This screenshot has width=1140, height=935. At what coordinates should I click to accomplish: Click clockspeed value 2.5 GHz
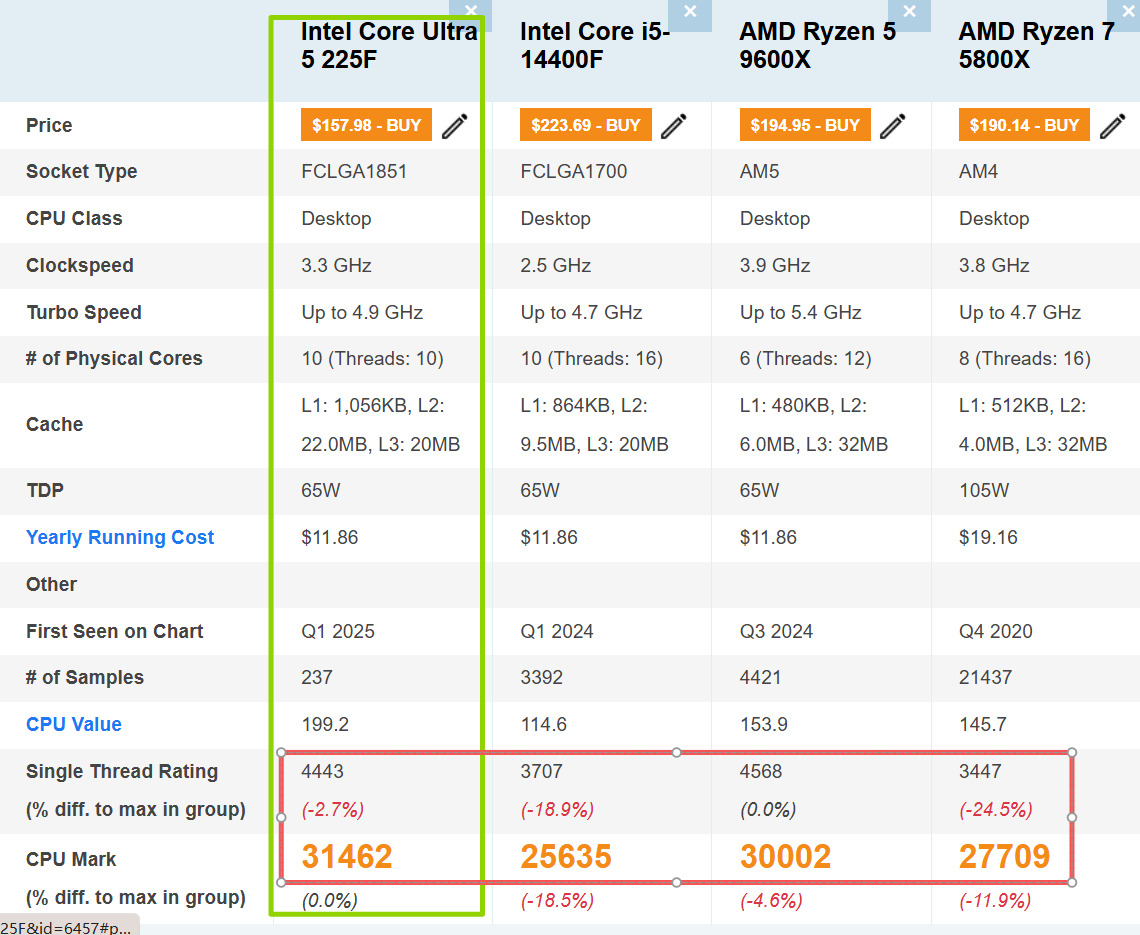pyautogui.click(x=555, y=265)
